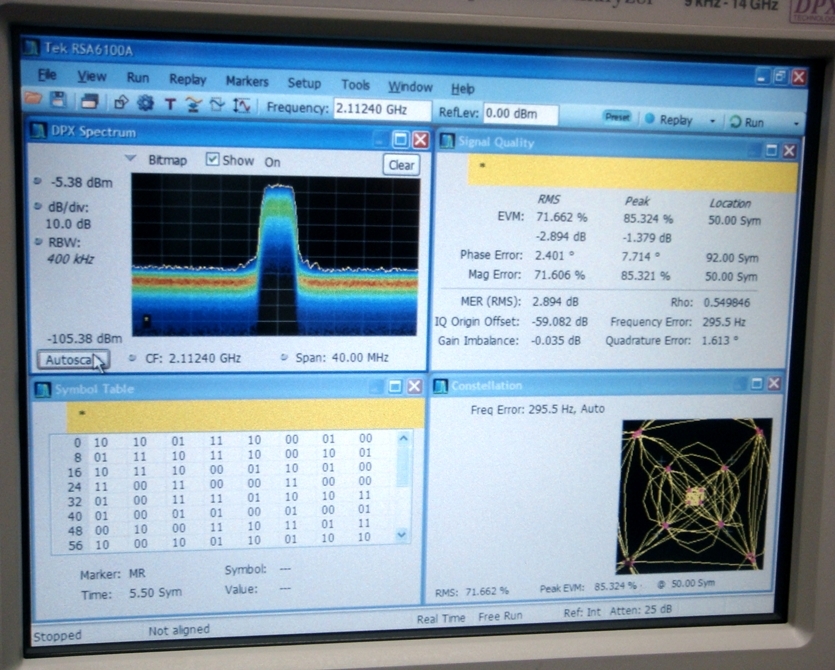This screenshot has width=835, height=670.
Task: Select the red T trigger icon
Action: point(170,104)
